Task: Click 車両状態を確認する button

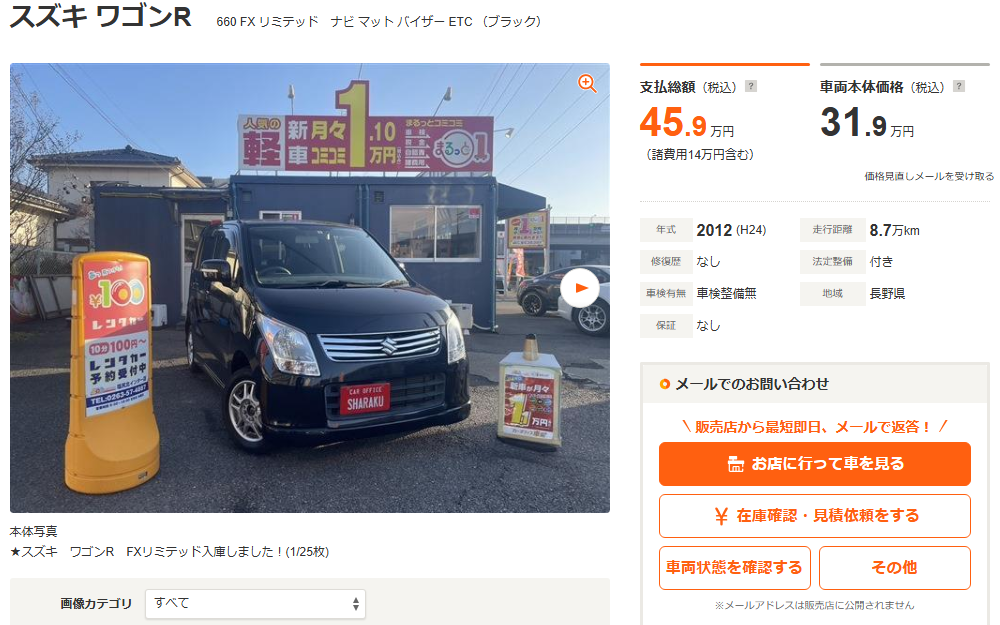Action: [x=735, y=568]
